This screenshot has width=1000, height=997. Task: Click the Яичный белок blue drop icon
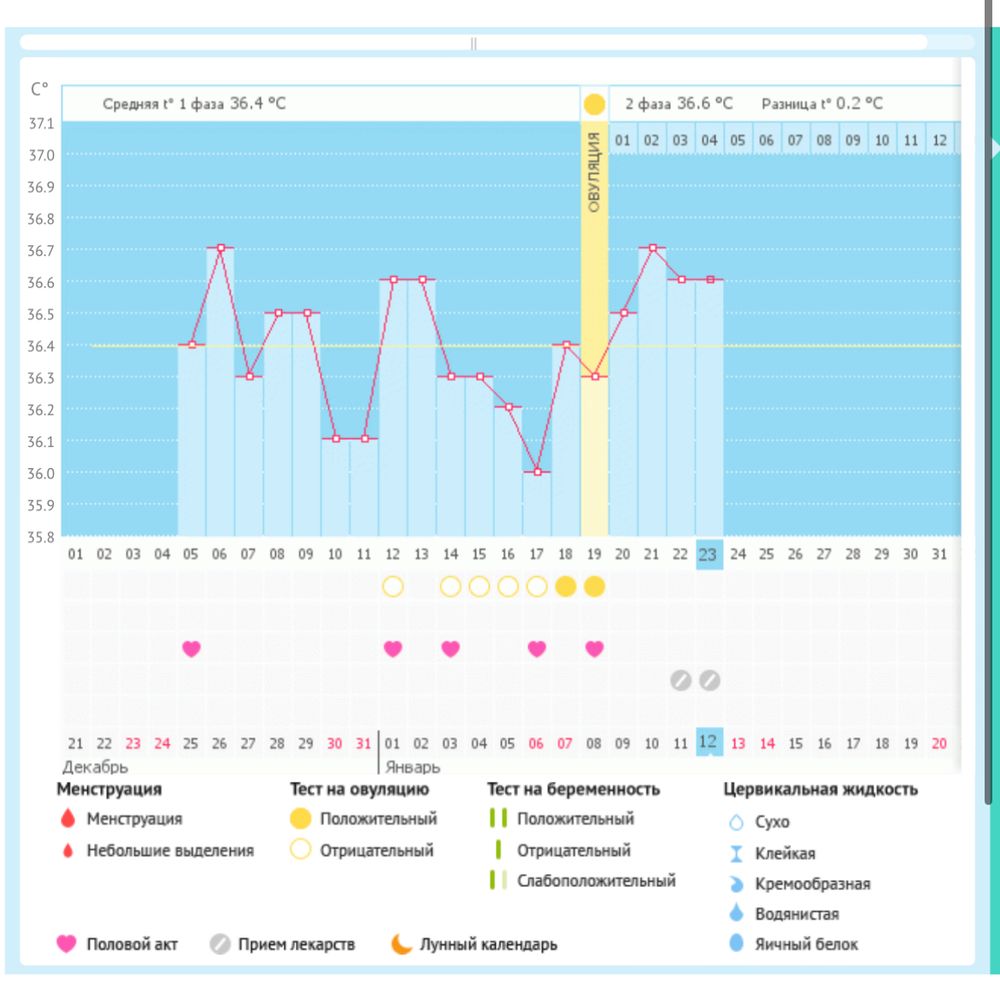pyautogui.click(x=737, y=943)
